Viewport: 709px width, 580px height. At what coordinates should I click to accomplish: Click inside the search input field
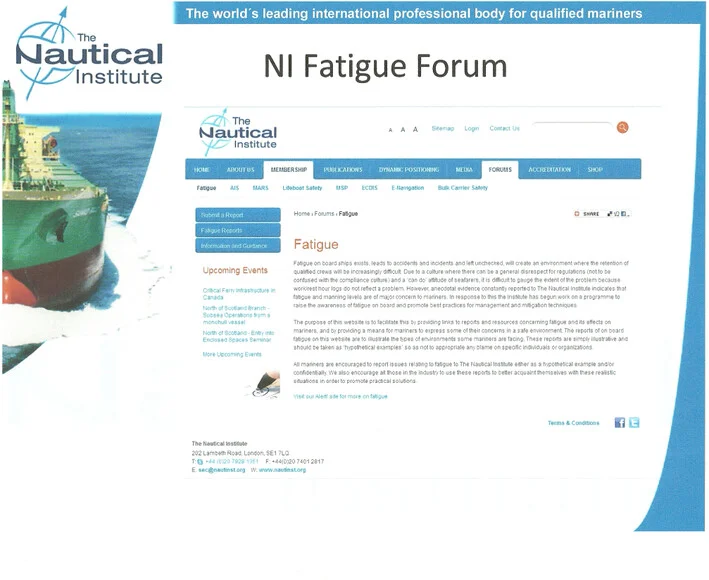click(x=573, y=128)
